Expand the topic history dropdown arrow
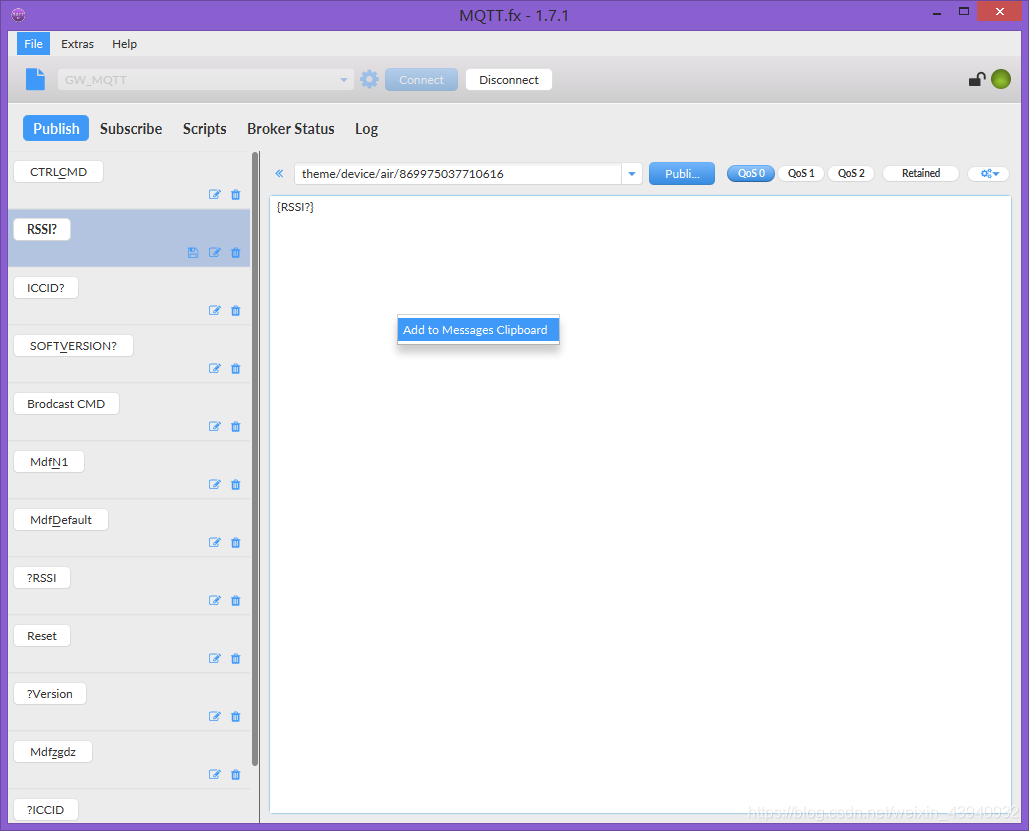 [631, 174]
